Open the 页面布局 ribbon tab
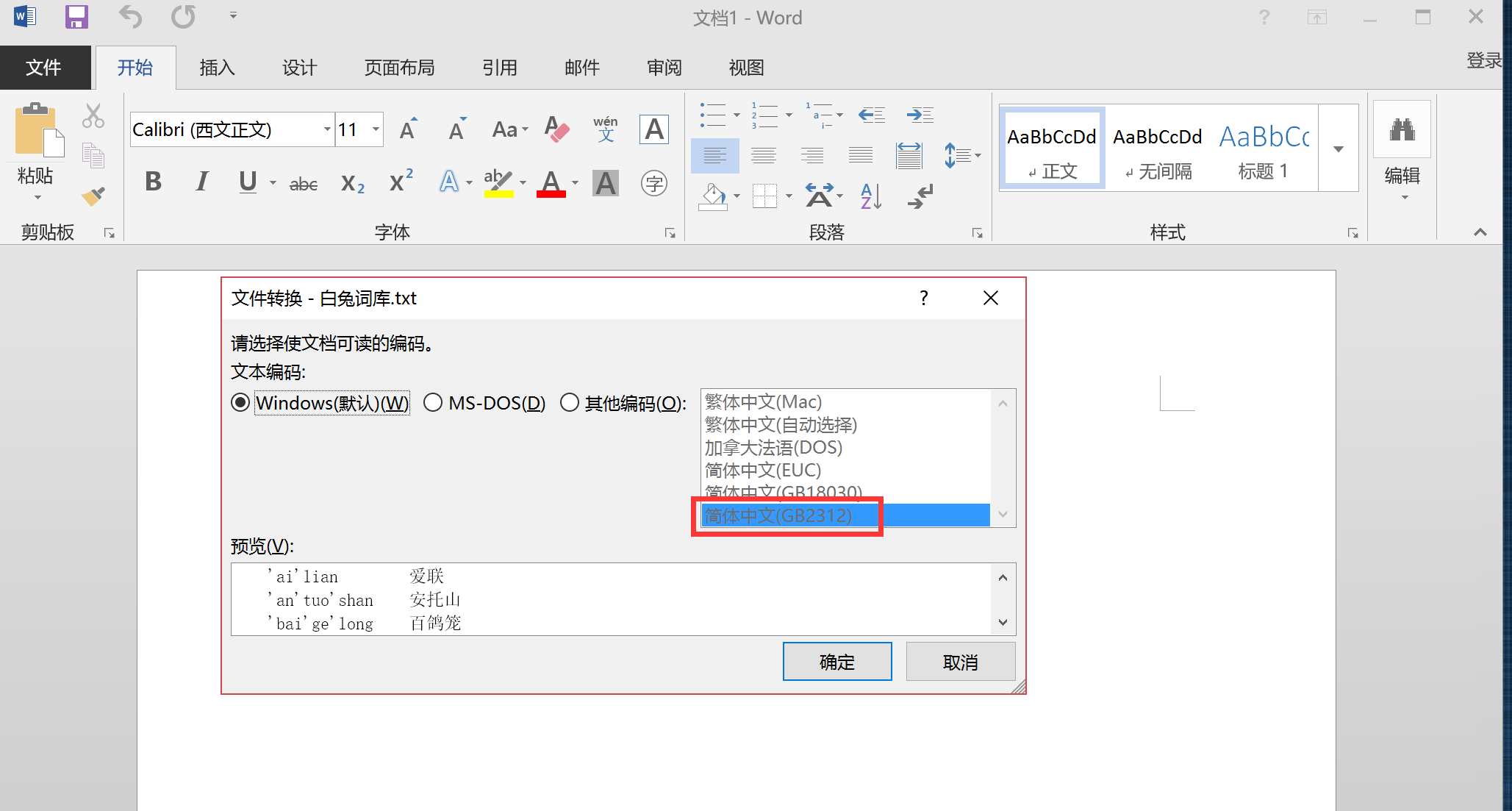 [399, 68]
